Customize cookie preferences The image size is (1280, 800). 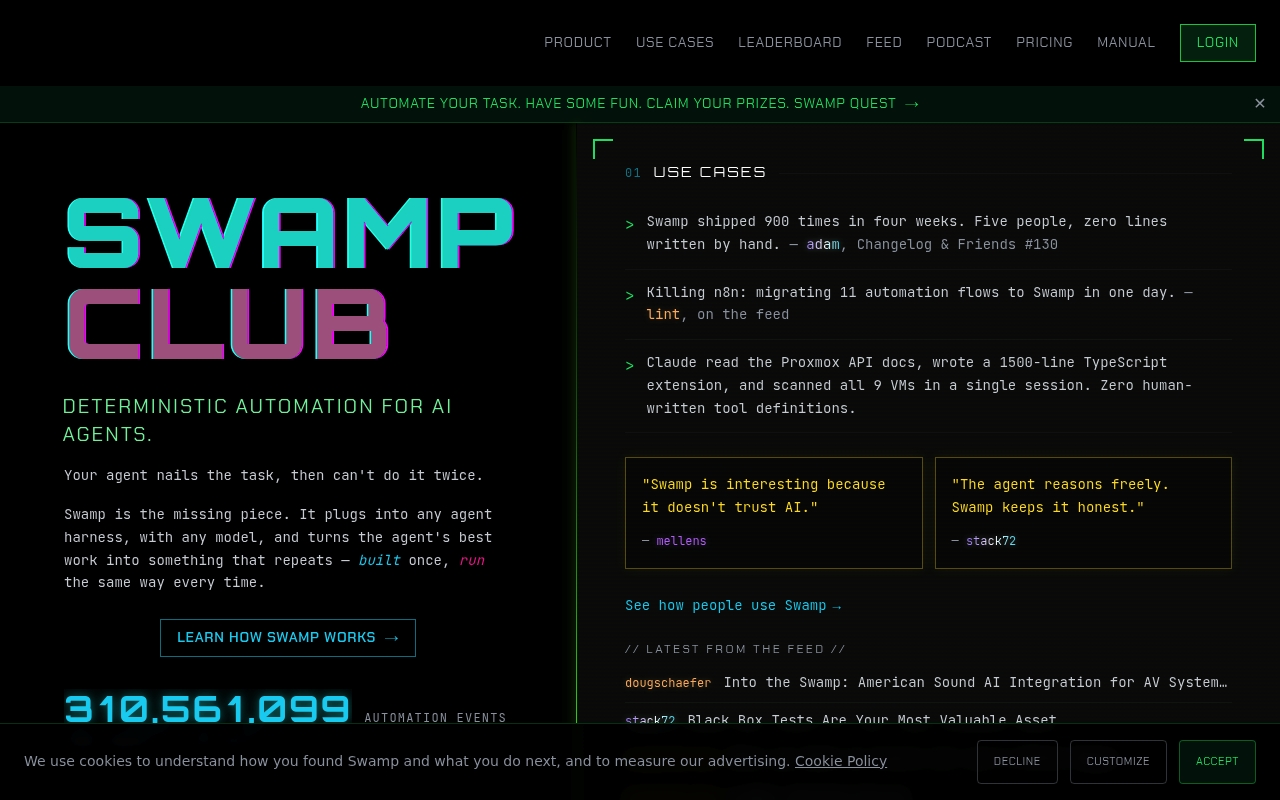click(1118, 762)
